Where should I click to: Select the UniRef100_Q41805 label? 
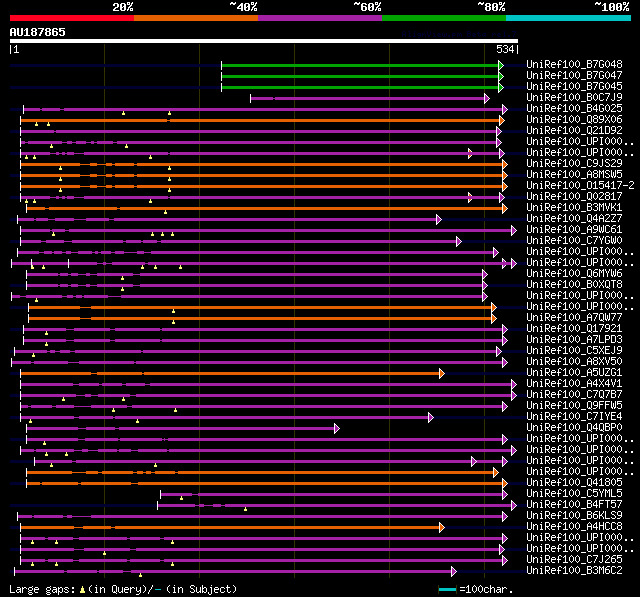pyautogui.click(x=574, y=483)
